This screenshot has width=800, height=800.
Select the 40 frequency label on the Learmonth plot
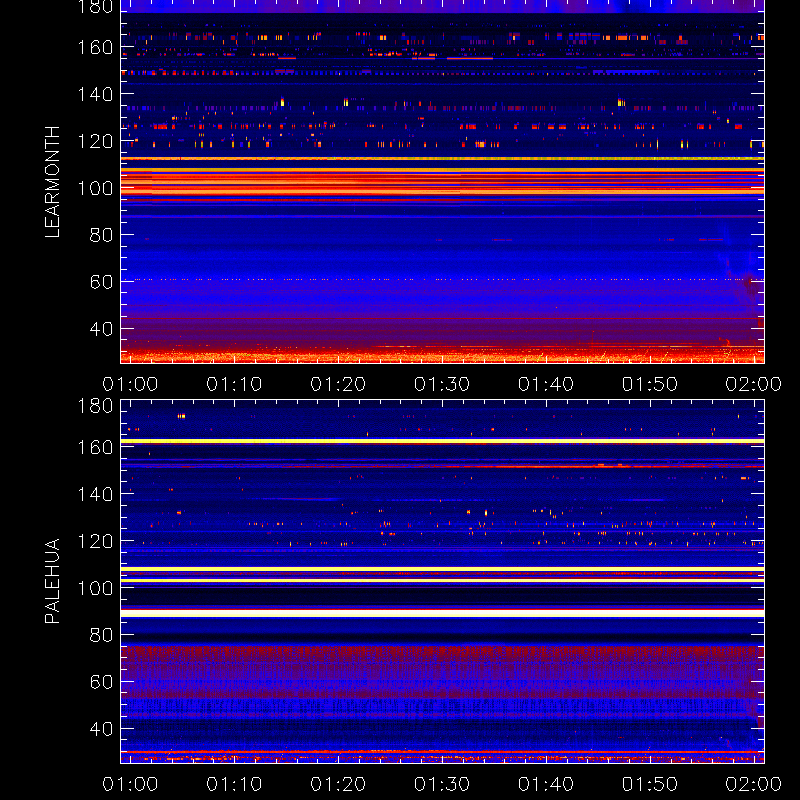point(101,329)
